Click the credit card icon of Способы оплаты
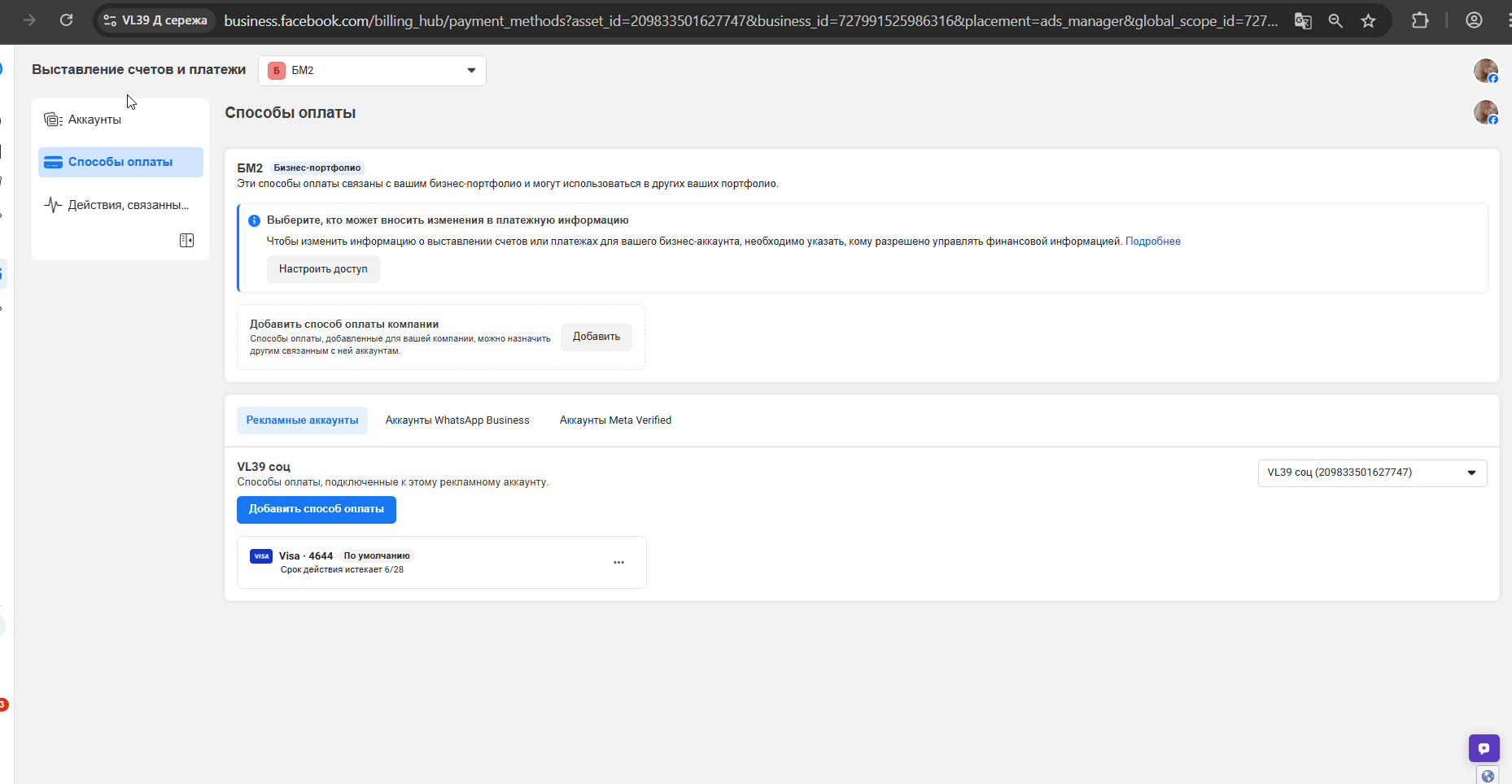The height and width of the screenshot is (784, 1512). pos(53,162)
